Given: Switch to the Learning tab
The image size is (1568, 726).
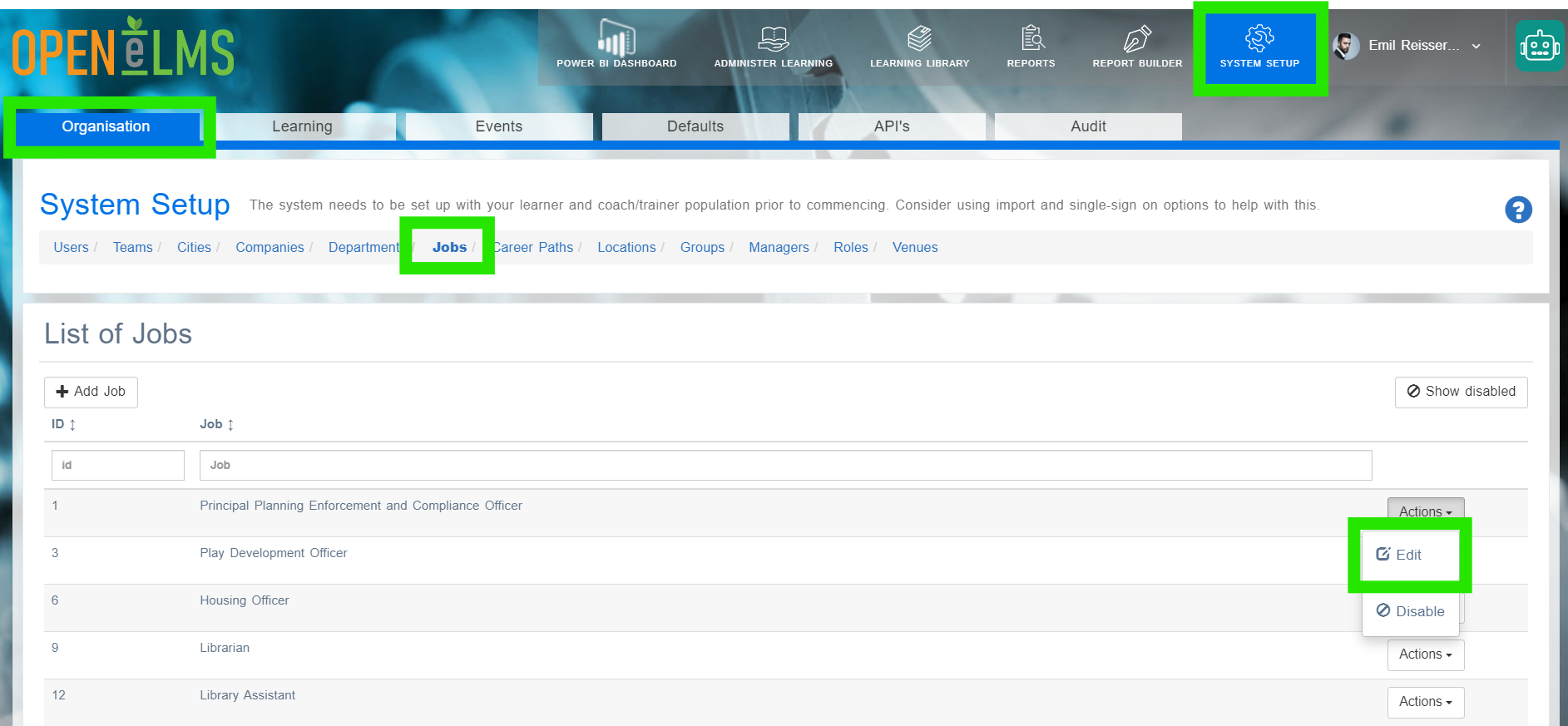Looking at the screenshot, I should coord(303,126).
